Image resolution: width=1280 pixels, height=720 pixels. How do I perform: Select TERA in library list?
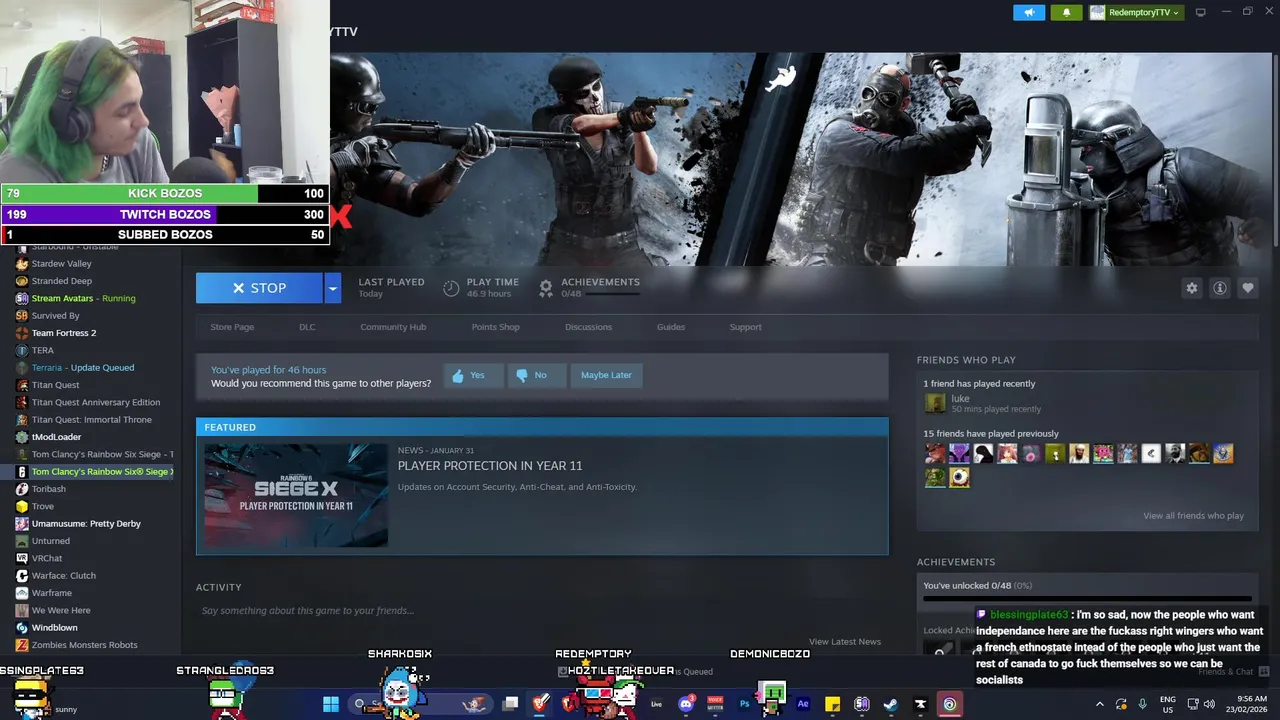43,351
